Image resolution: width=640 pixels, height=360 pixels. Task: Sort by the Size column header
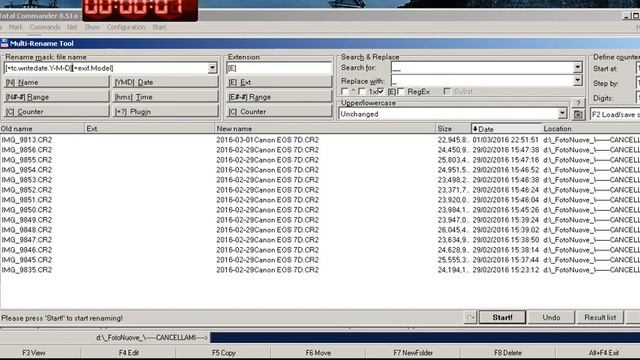[453, 129]
